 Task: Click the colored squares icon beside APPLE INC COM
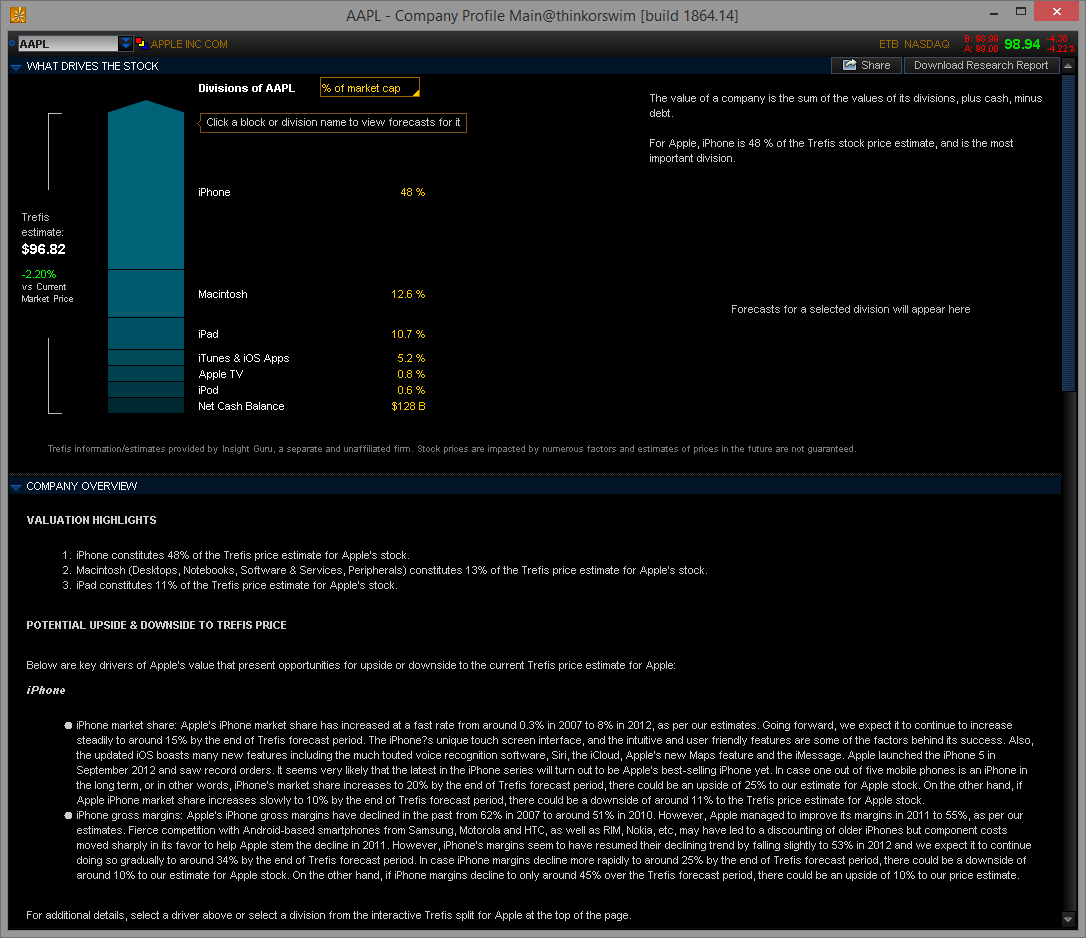coord(141,44)
